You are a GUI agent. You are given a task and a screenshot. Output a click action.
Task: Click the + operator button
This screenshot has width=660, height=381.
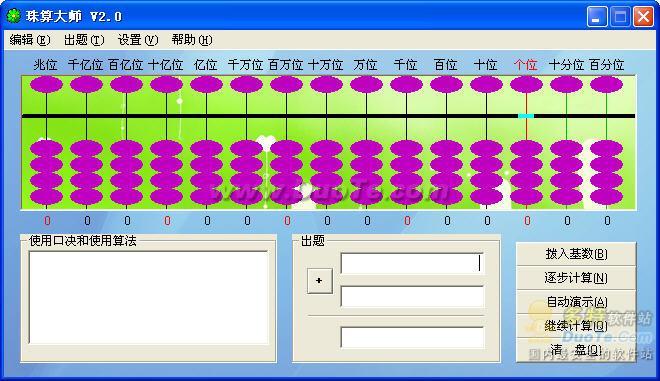pyautogui.click(x=319, y=281)
